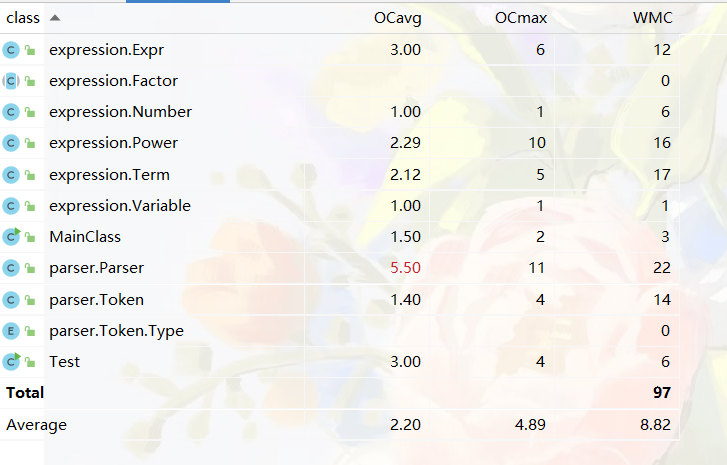Screen dimensions: 727x465
Task: Click the runnable class icon beside MainClass
Action: [11, 237]
